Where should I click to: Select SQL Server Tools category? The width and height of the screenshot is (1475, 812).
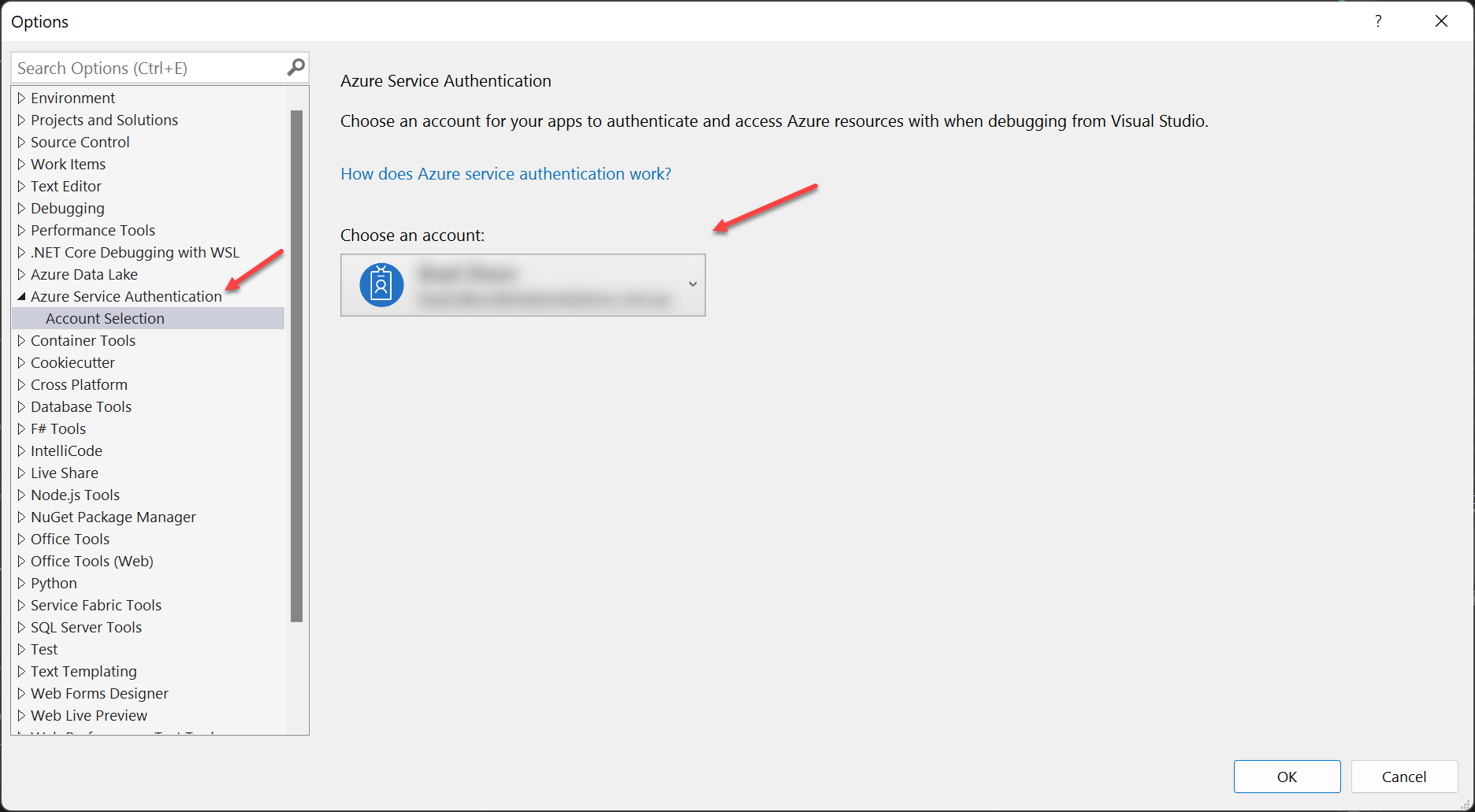86,627
